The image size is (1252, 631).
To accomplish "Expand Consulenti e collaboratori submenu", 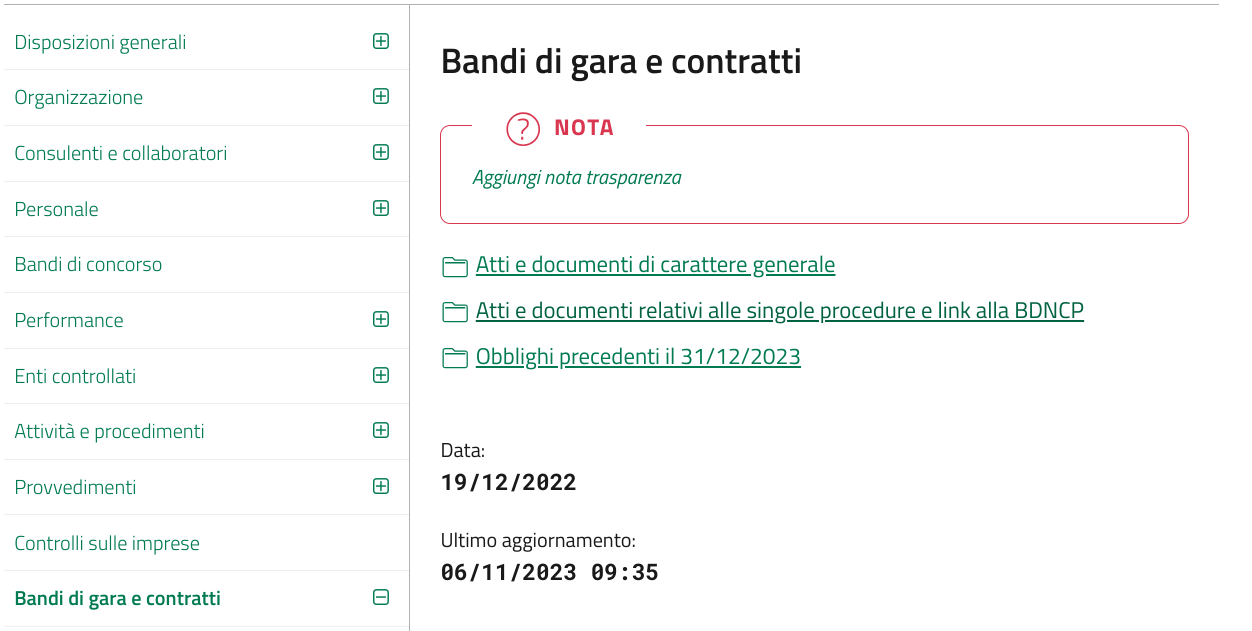I will click(380, 153).
